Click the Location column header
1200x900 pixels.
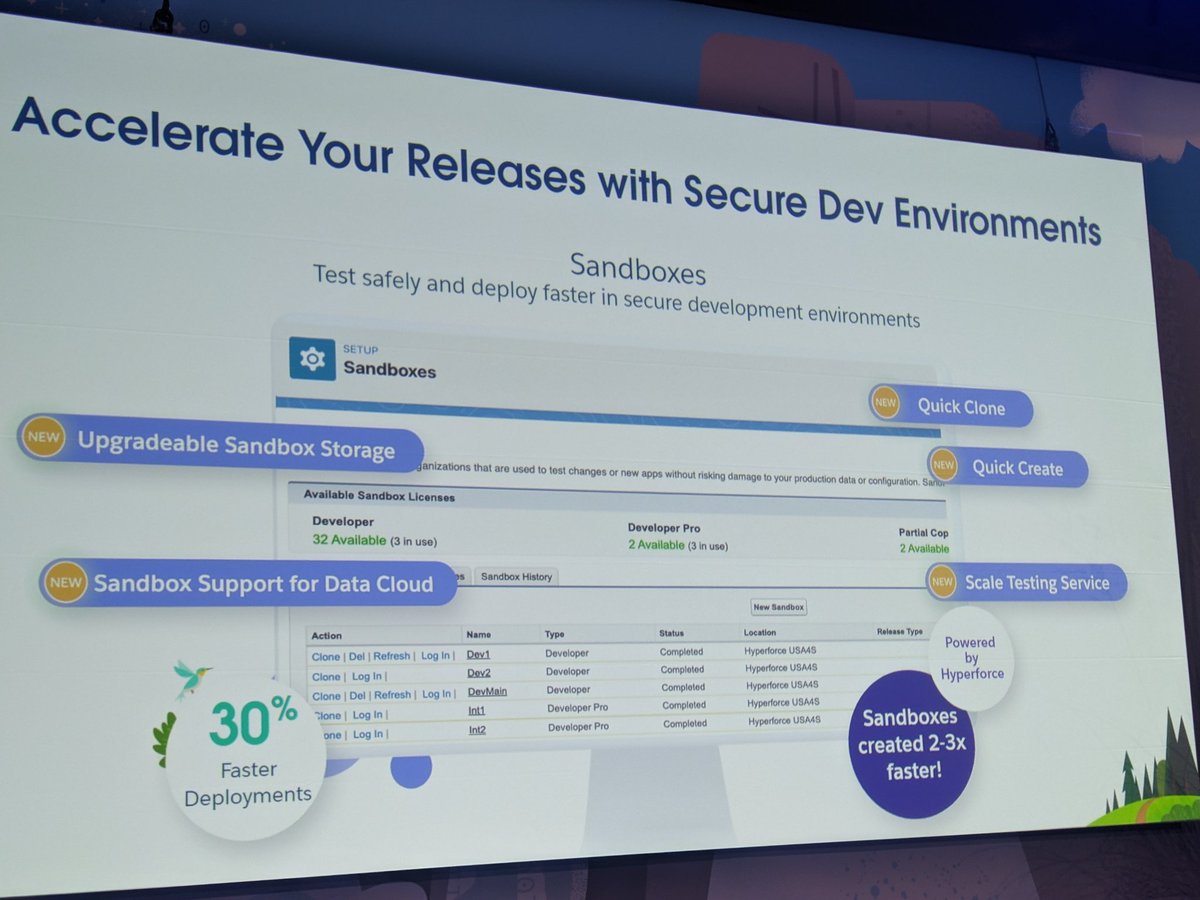point(759,633)
